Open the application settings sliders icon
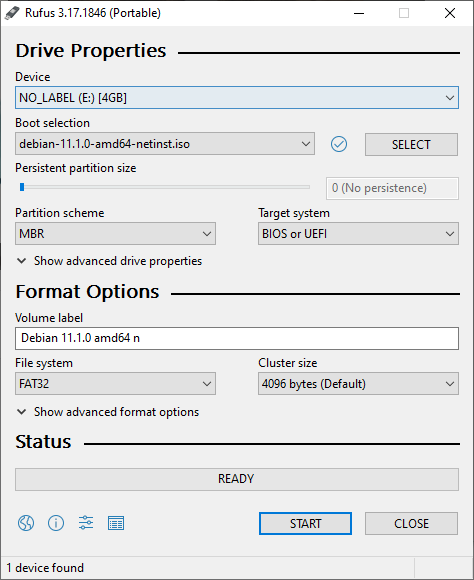The image size is (474, 580). pyautogui.click(x=86, y=523)
